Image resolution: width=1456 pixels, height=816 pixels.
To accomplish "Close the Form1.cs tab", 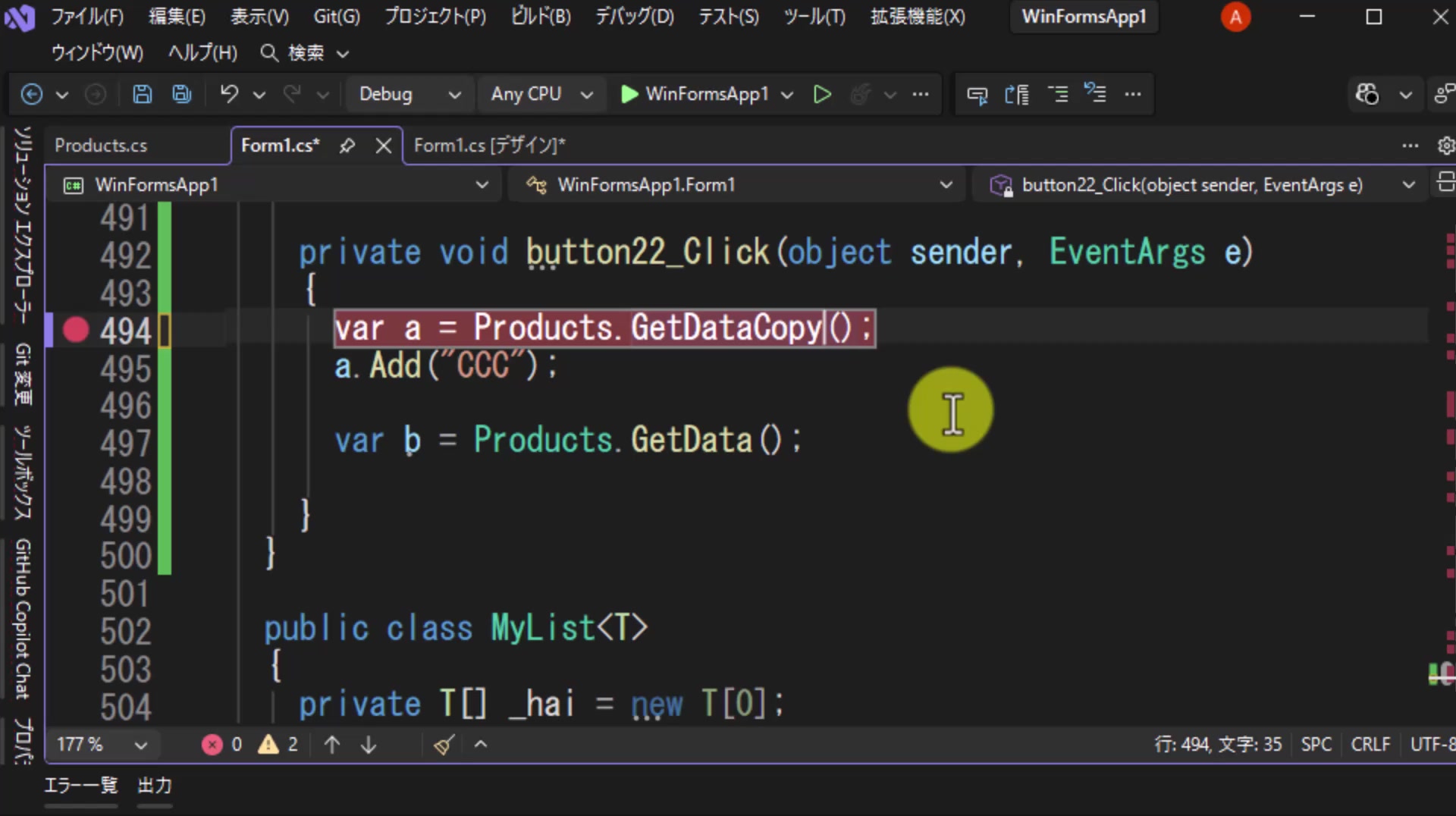I will (x=384, y=146).
